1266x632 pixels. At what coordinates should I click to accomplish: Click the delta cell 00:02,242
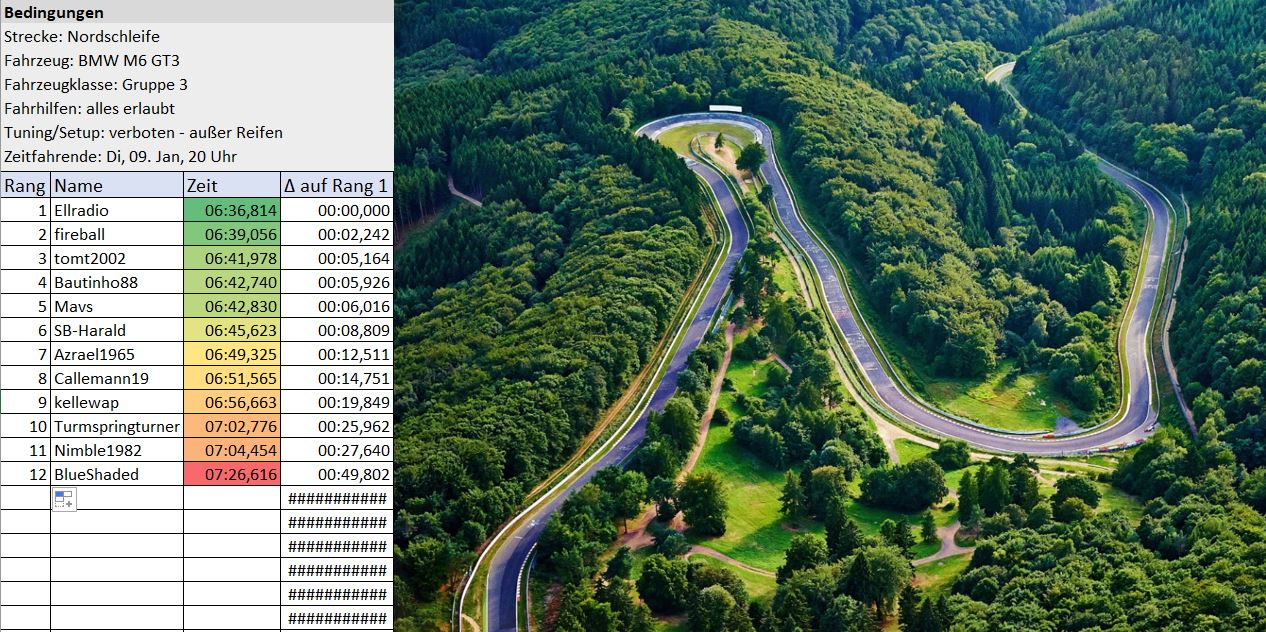337,234
